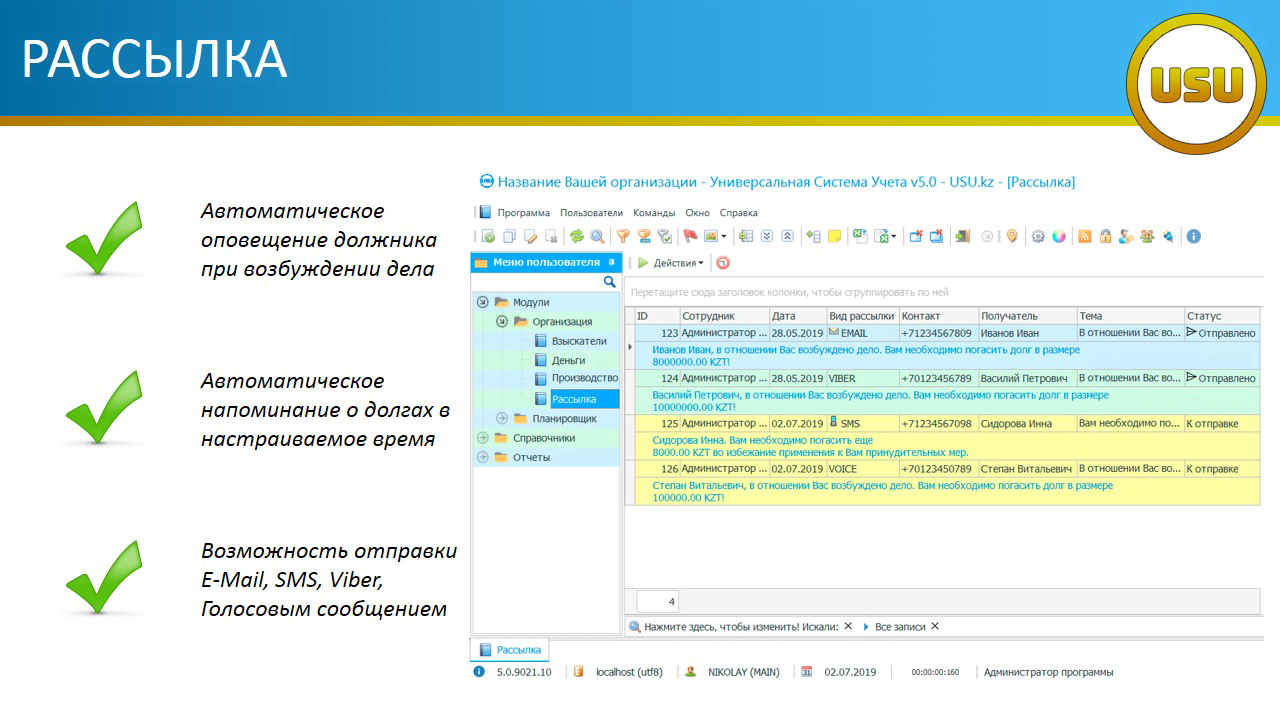The width and height of the screenshot is (1280, 720).
Task: Switch to the Рассылка bottom tab
Action: pyautogui.click(x=509, y=649)
